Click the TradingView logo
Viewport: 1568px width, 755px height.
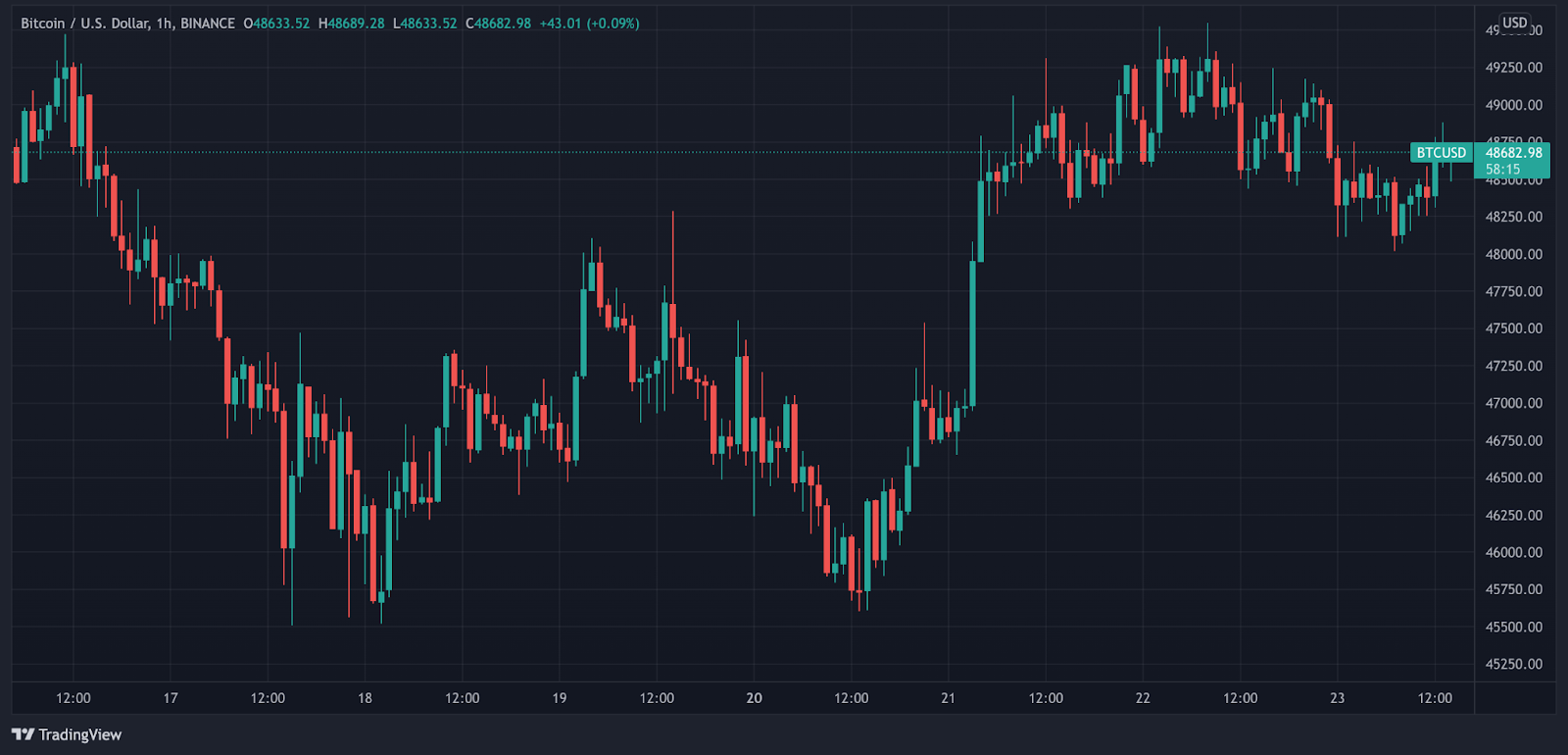(x=67, y=734)
